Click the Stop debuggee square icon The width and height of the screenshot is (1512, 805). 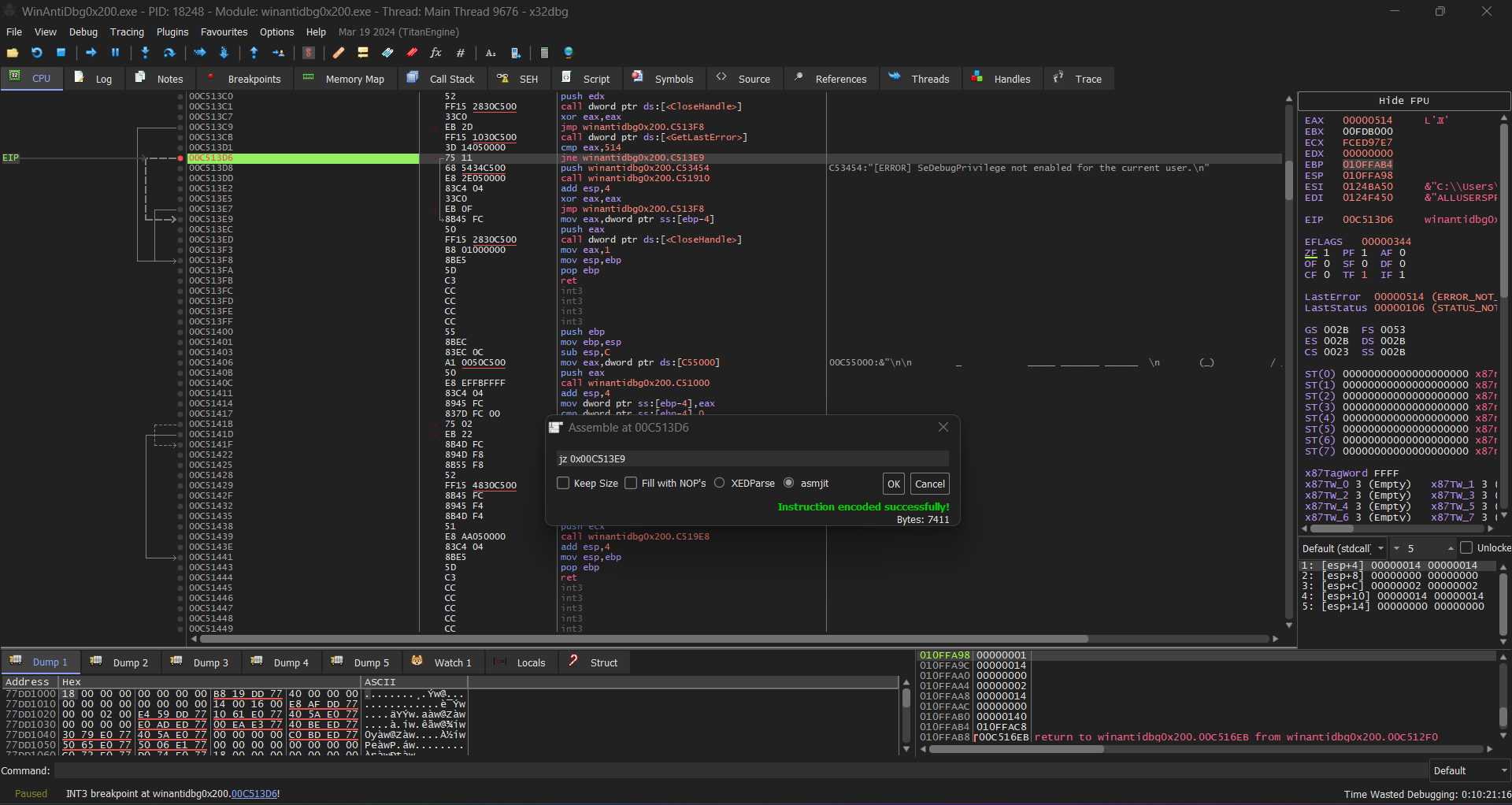(x=61, y=53)
